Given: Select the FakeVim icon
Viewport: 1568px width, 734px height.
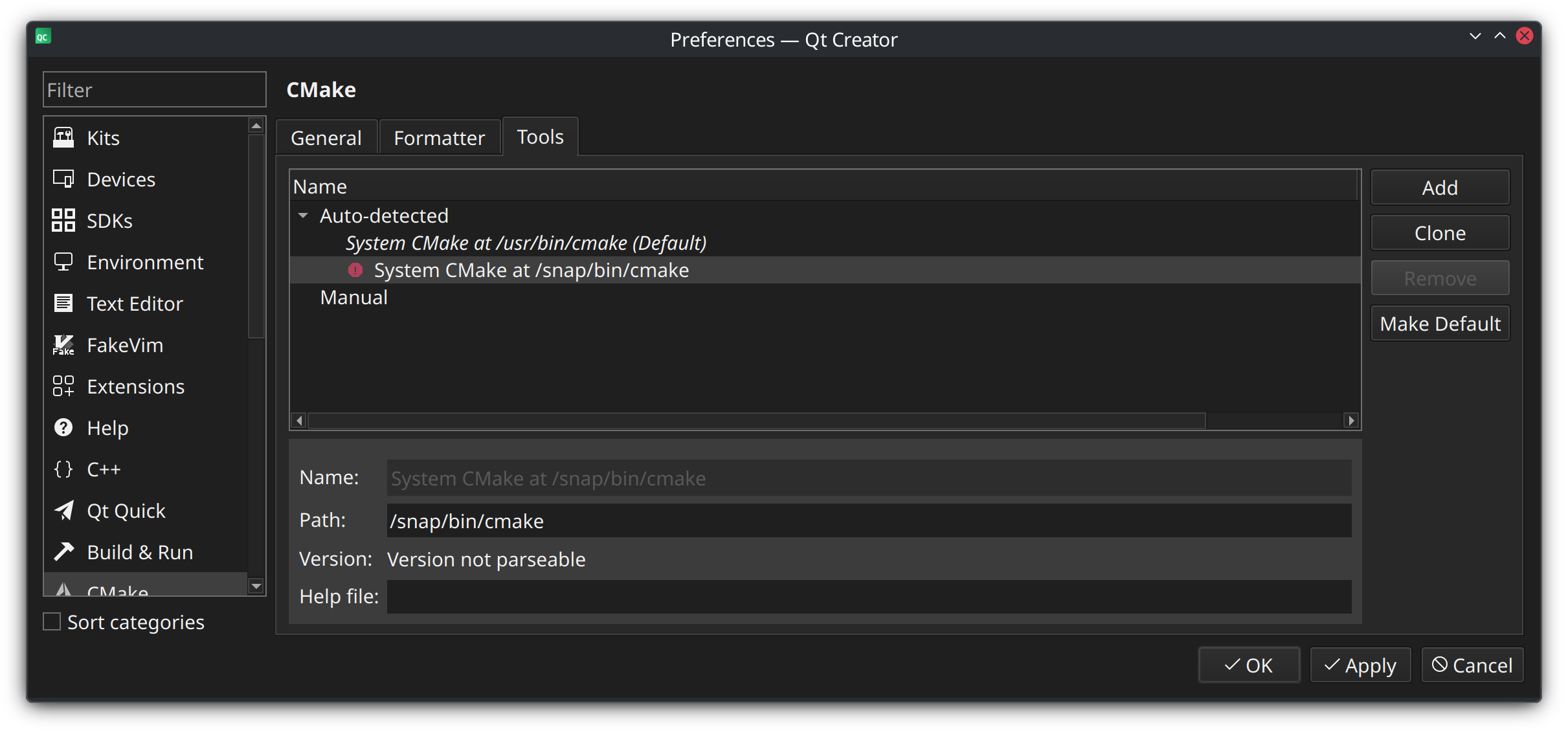Looking at the screenshot, I should pos(63,345).
